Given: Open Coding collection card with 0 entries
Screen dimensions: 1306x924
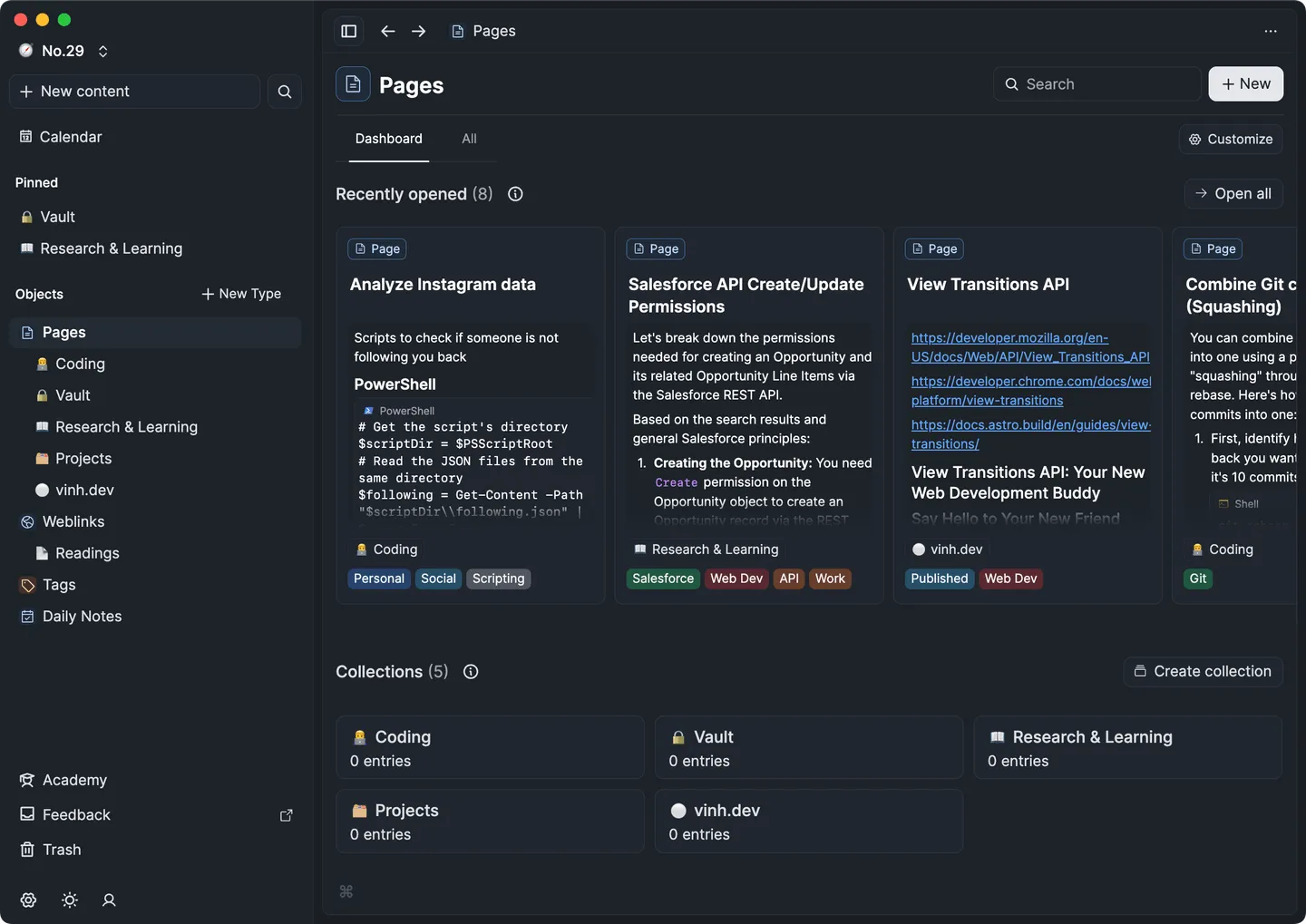Looking at the screenshot, I should pyautogui.click(x=491, y=748).
